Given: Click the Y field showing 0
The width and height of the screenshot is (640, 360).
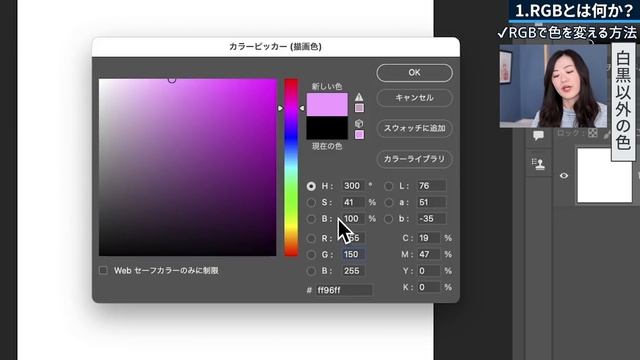Looking at the screenshot, I should pos(429,271).
